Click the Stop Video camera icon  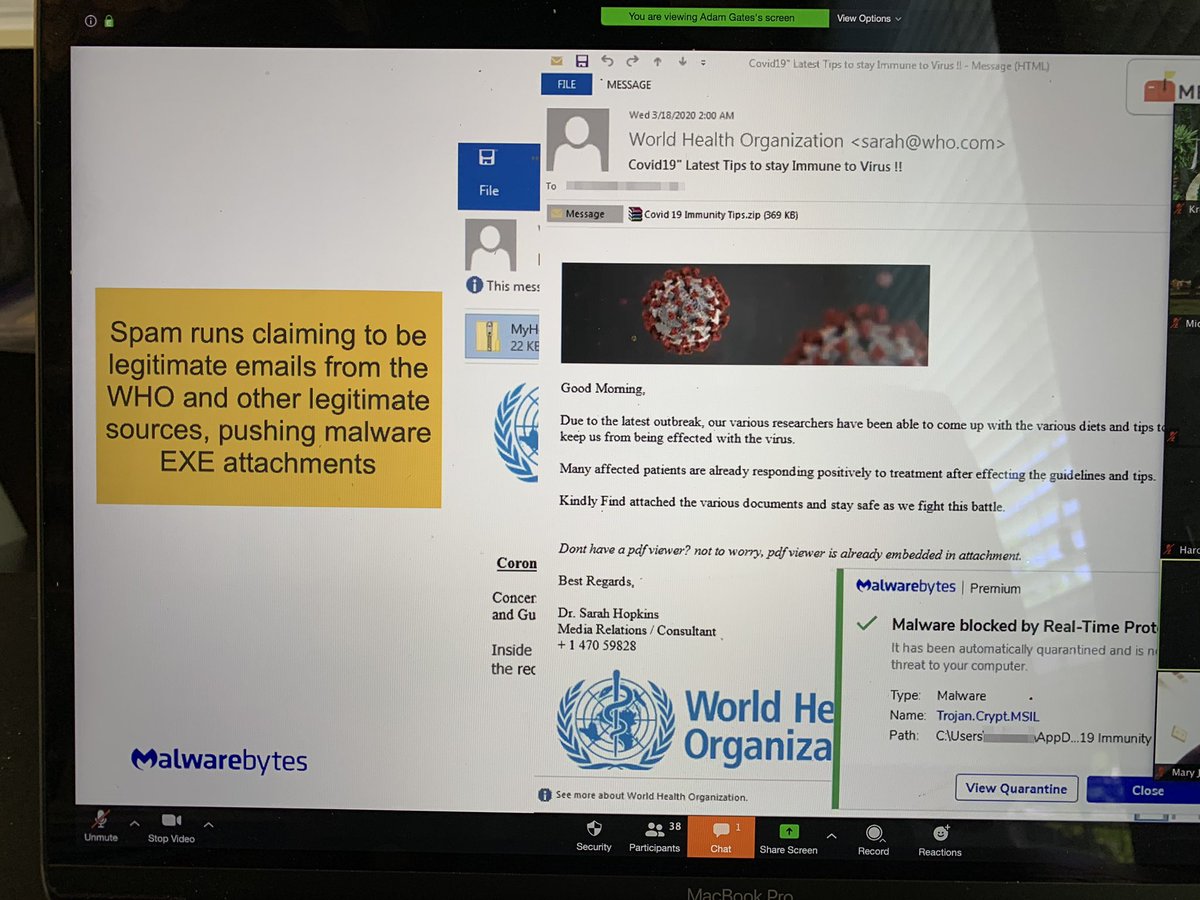click(171, 821)
